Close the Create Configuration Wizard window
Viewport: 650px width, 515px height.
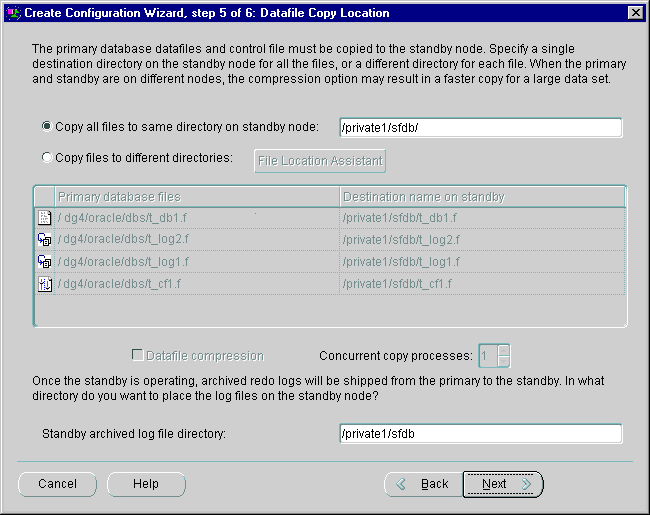tap(636, 13)
